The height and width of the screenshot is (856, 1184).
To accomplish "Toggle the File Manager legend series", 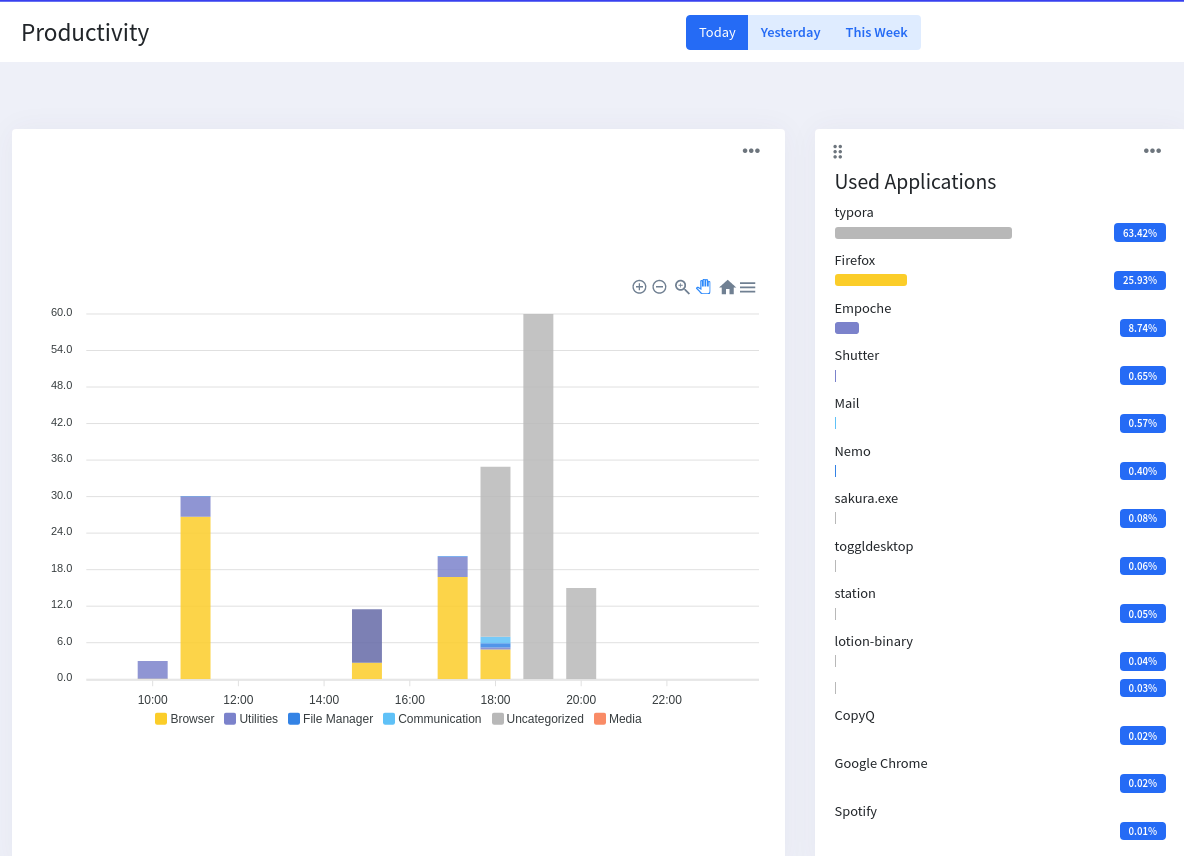I will [x=330, y=719].
